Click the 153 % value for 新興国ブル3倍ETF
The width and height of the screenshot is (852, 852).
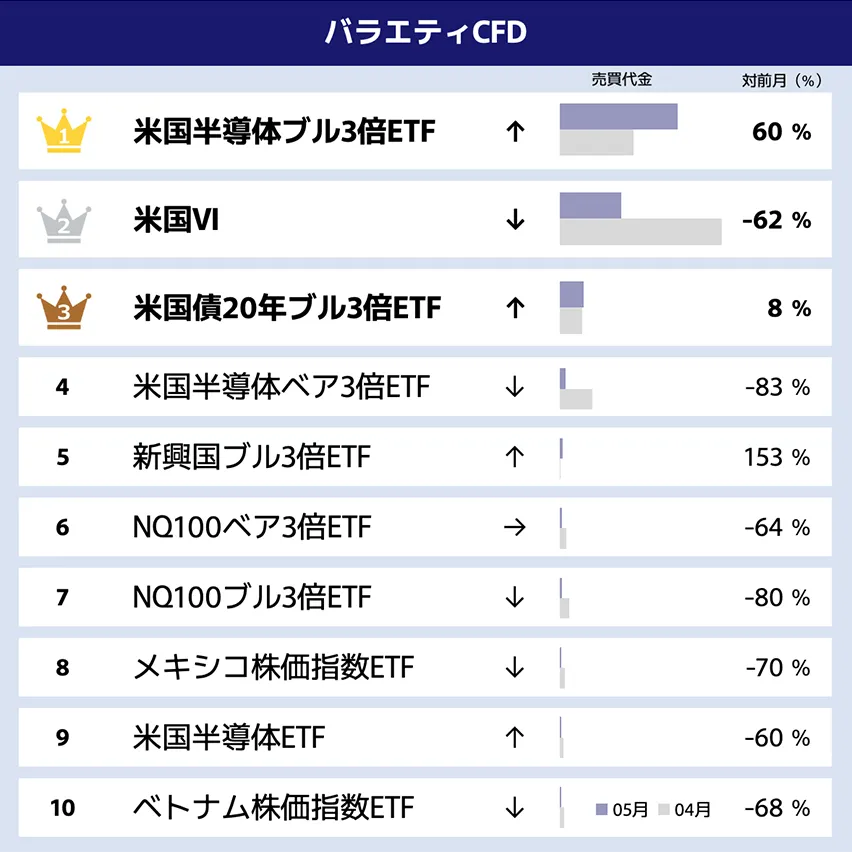(x=777, y=457)
